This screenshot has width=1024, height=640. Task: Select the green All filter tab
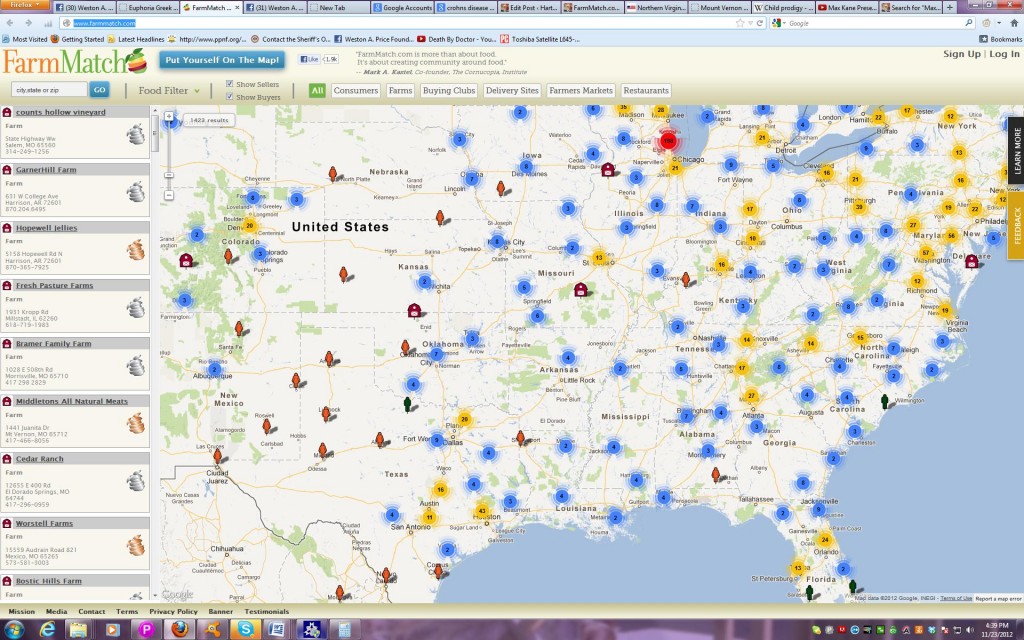point(317,90)
